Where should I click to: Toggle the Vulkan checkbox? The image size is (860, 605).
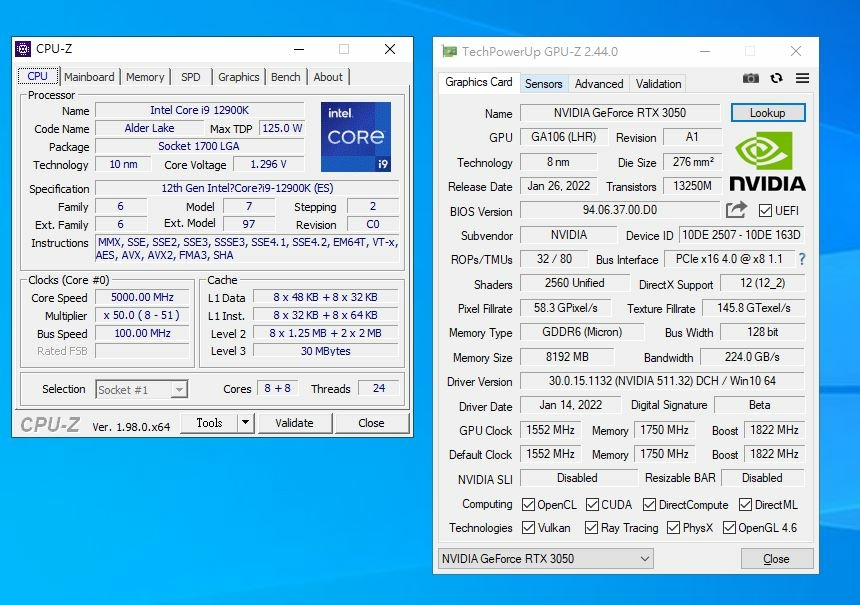pos(528,528)
